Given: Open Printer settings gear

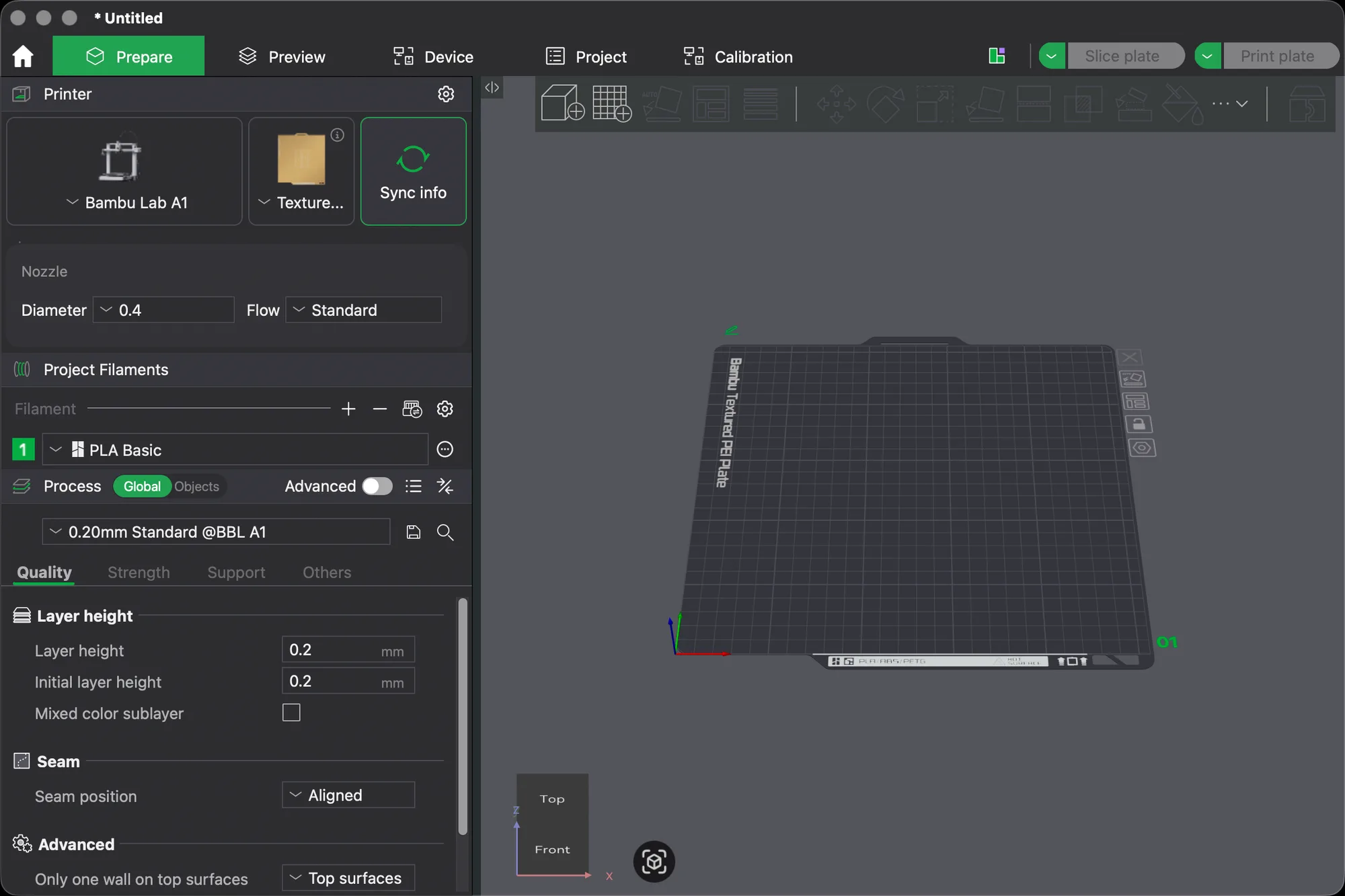Looking at the screenshot, I should click(x=446, y=94).
